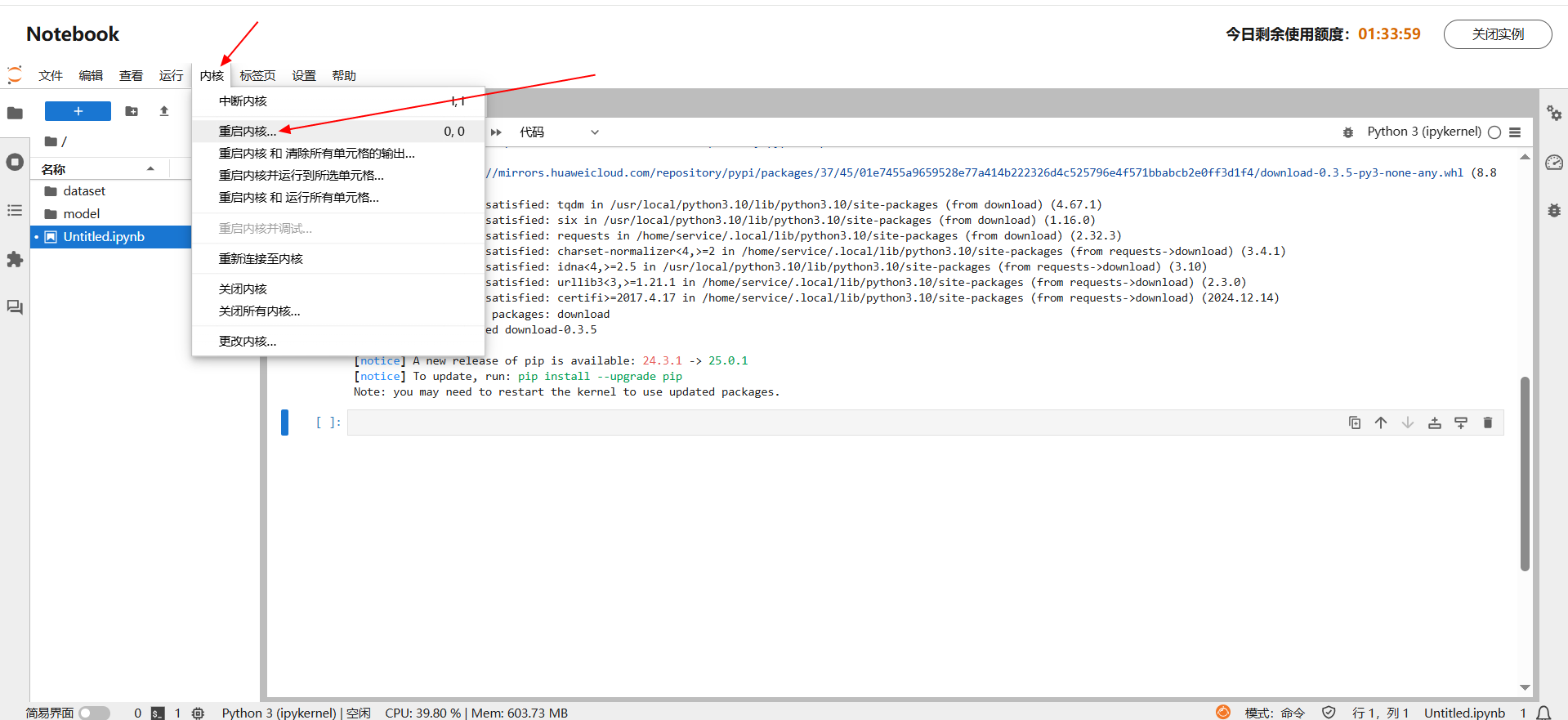Viewport: 1568px width, 720px height.
Task: Select the model folder
Action: pyautogui.click(x=111, y=214)
